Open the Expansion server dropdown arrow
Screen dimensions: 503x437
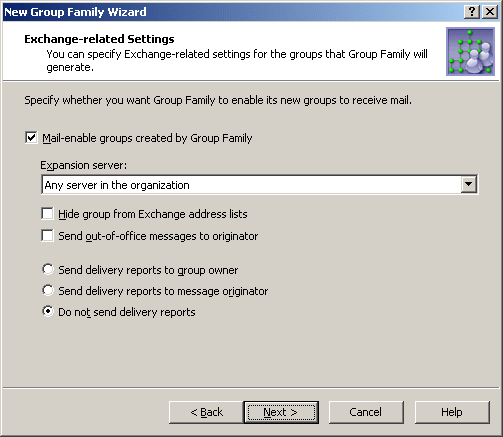(469, 184)
